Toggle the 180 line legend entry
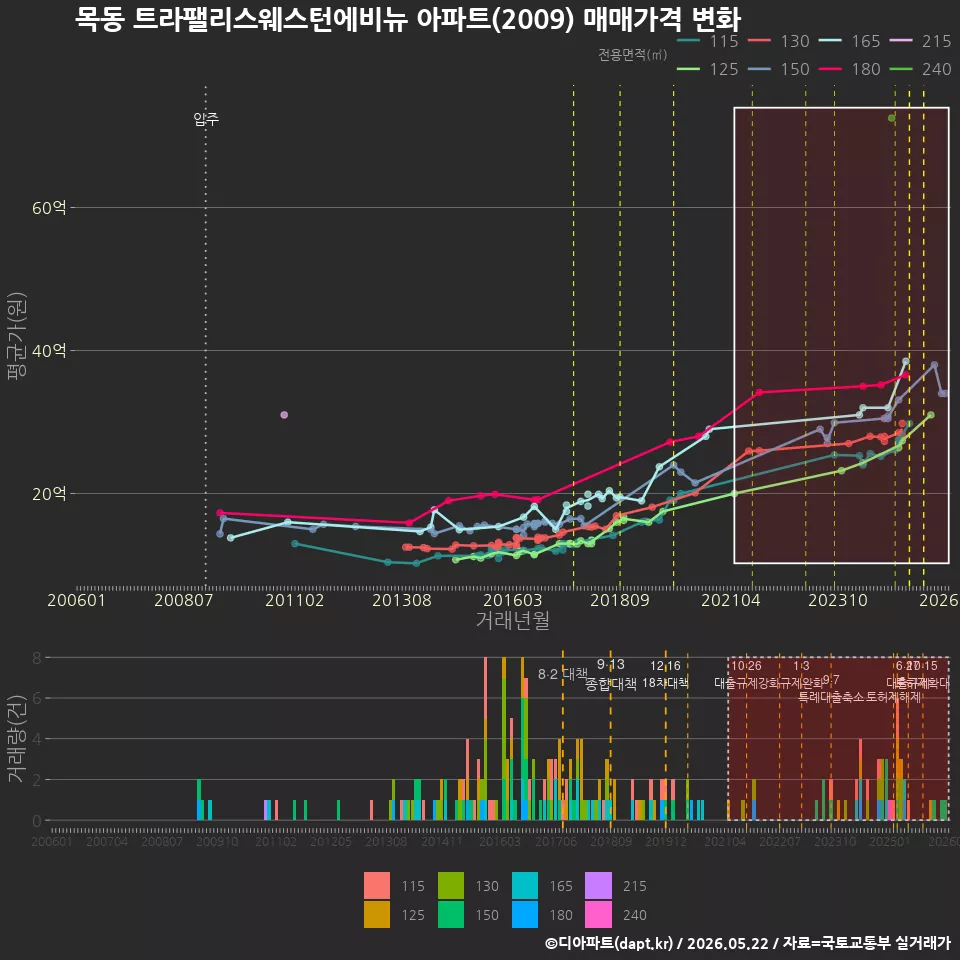Viewport: 960px width, 960px height. point(850,69)
